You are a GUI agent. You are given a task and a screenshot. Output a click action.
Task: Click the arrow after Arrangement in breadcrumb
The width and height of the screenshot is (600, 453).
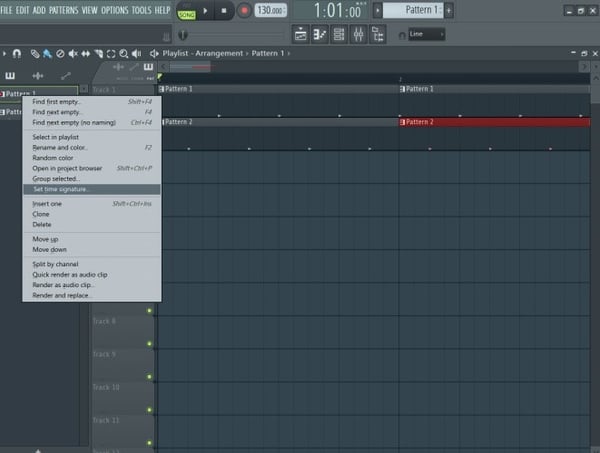tap(247, 54)
